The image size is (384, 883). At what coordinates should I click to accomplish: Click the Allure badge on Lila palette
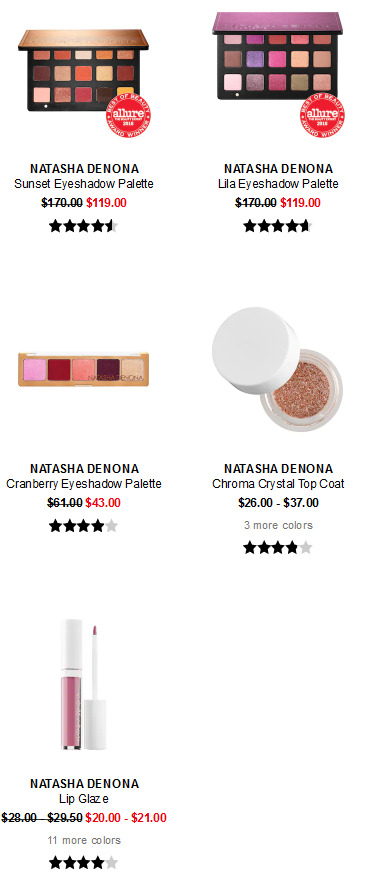[323, 115]
